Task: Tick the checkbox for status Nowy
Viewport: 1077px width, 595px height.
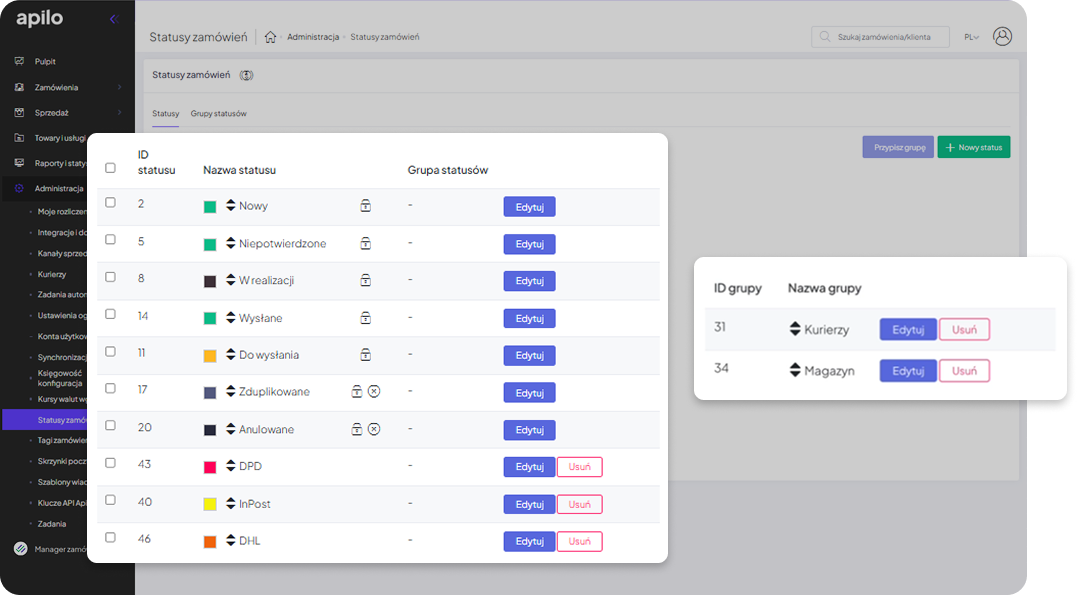Action: click(x=111, y=203)
